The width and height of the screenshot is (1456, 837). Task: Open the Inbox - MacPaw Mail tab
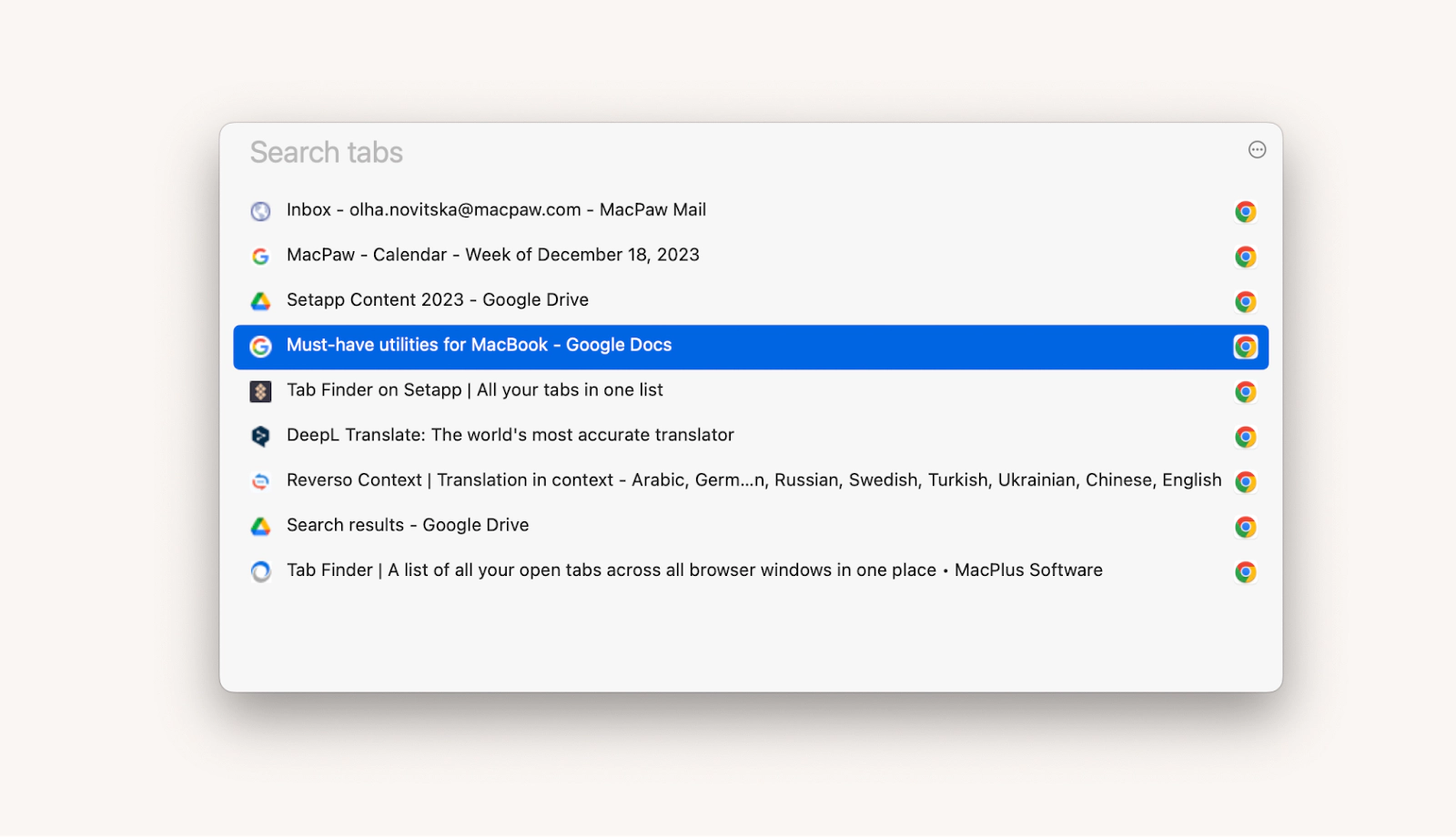click(751, 211)
